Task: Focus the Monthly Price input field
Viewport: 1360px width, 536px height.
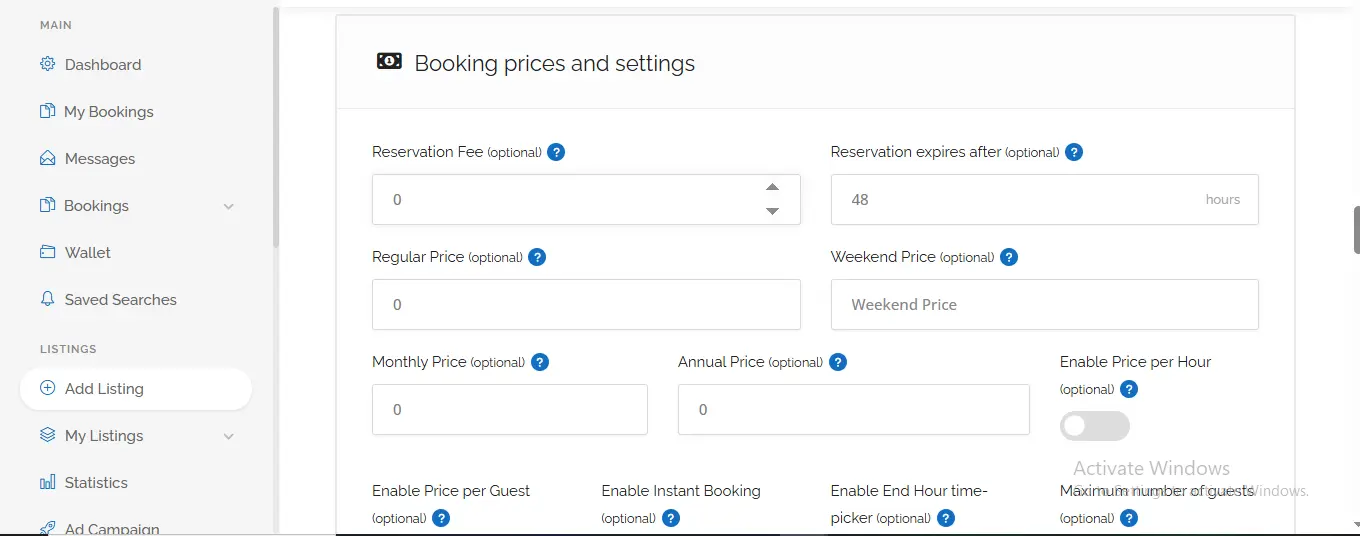Action: (509, 409)
